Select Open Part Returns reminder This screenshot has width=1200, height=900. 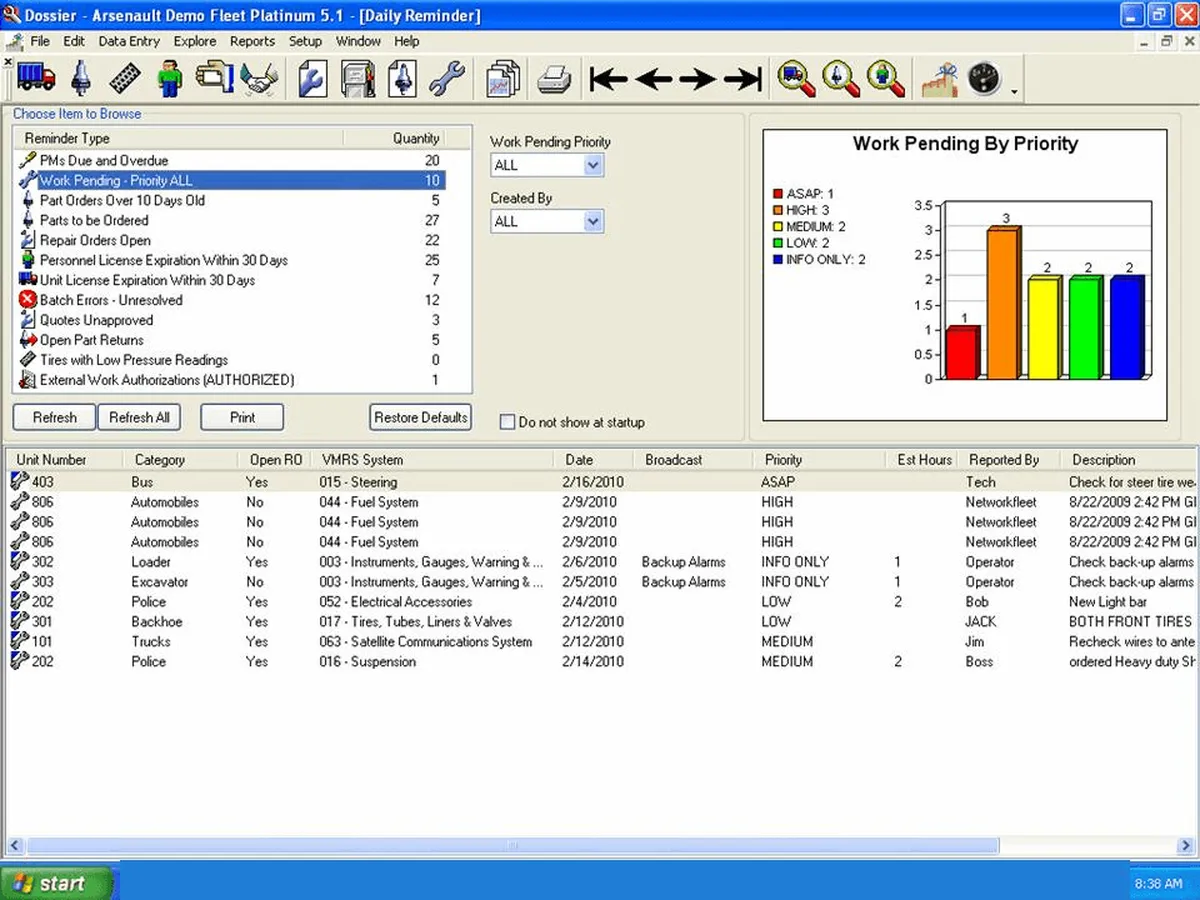pyautogui.click(x=230, y=340)
